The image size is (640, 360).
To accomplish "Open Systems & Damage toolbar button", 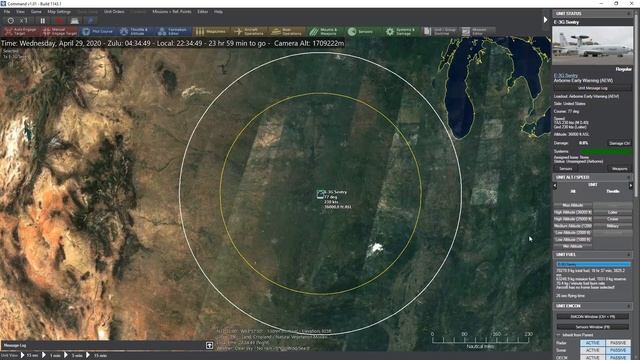I will click(x=401, y=31).
